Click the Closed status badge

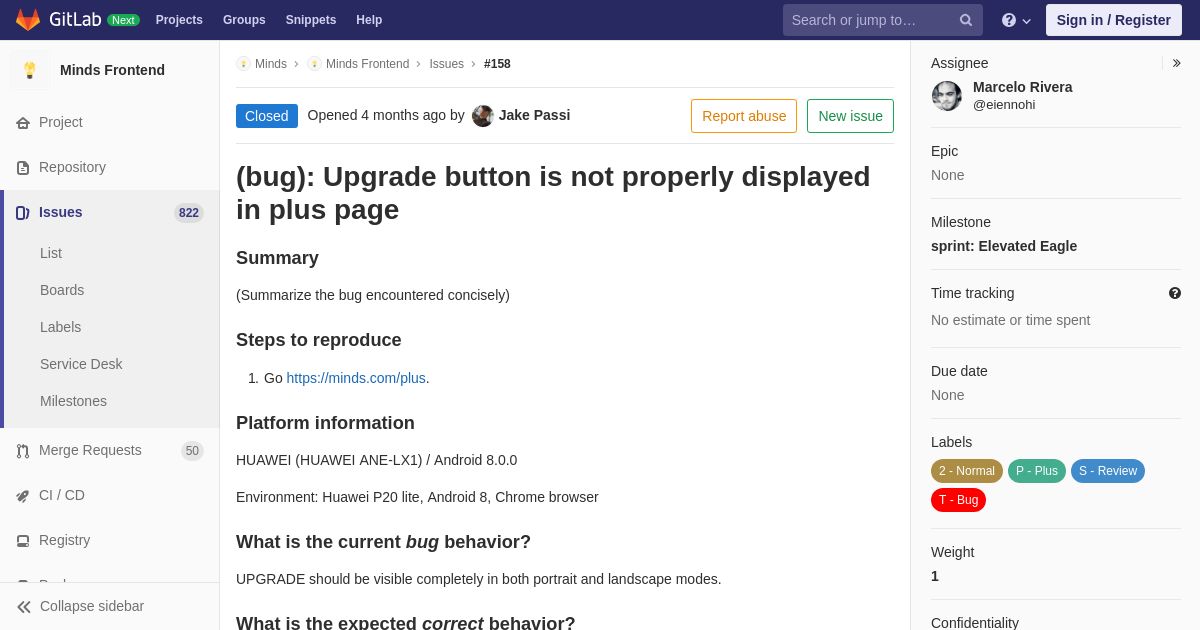pyautogui.click(x=267, y=116)
